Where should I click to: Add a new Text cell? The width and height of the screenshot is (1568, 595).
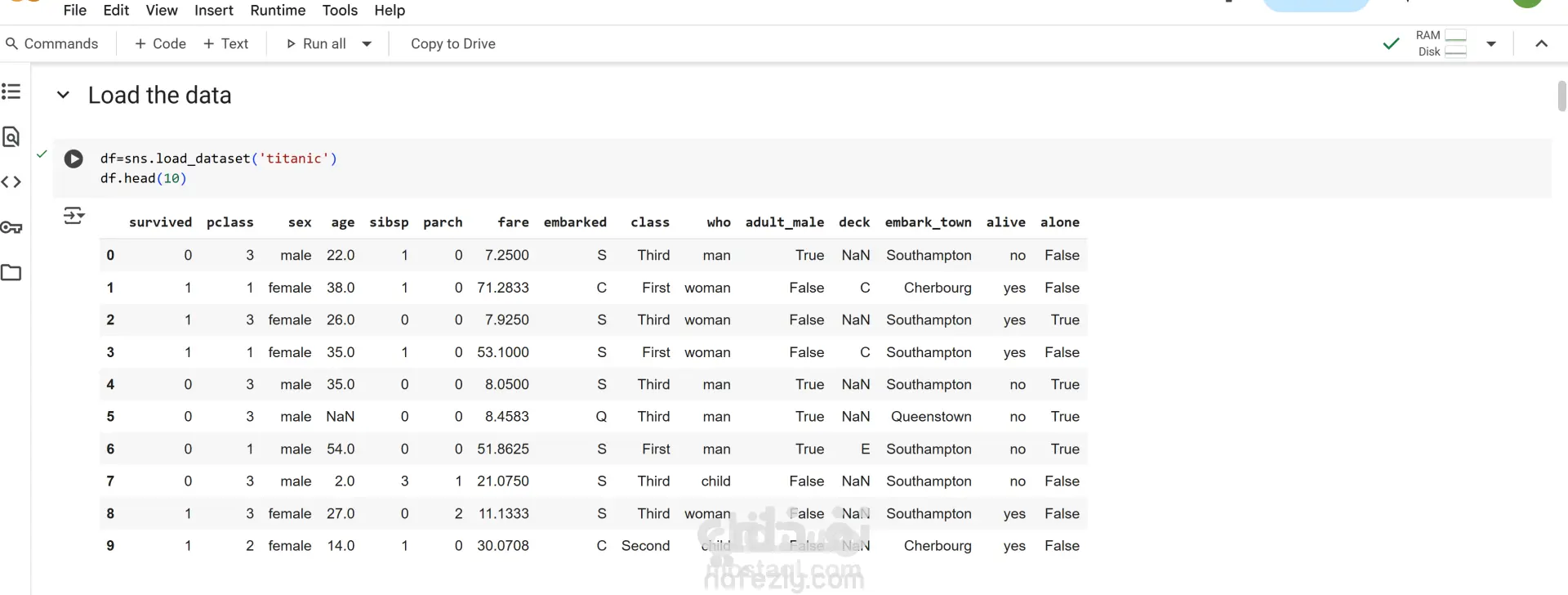coord(225,44)
